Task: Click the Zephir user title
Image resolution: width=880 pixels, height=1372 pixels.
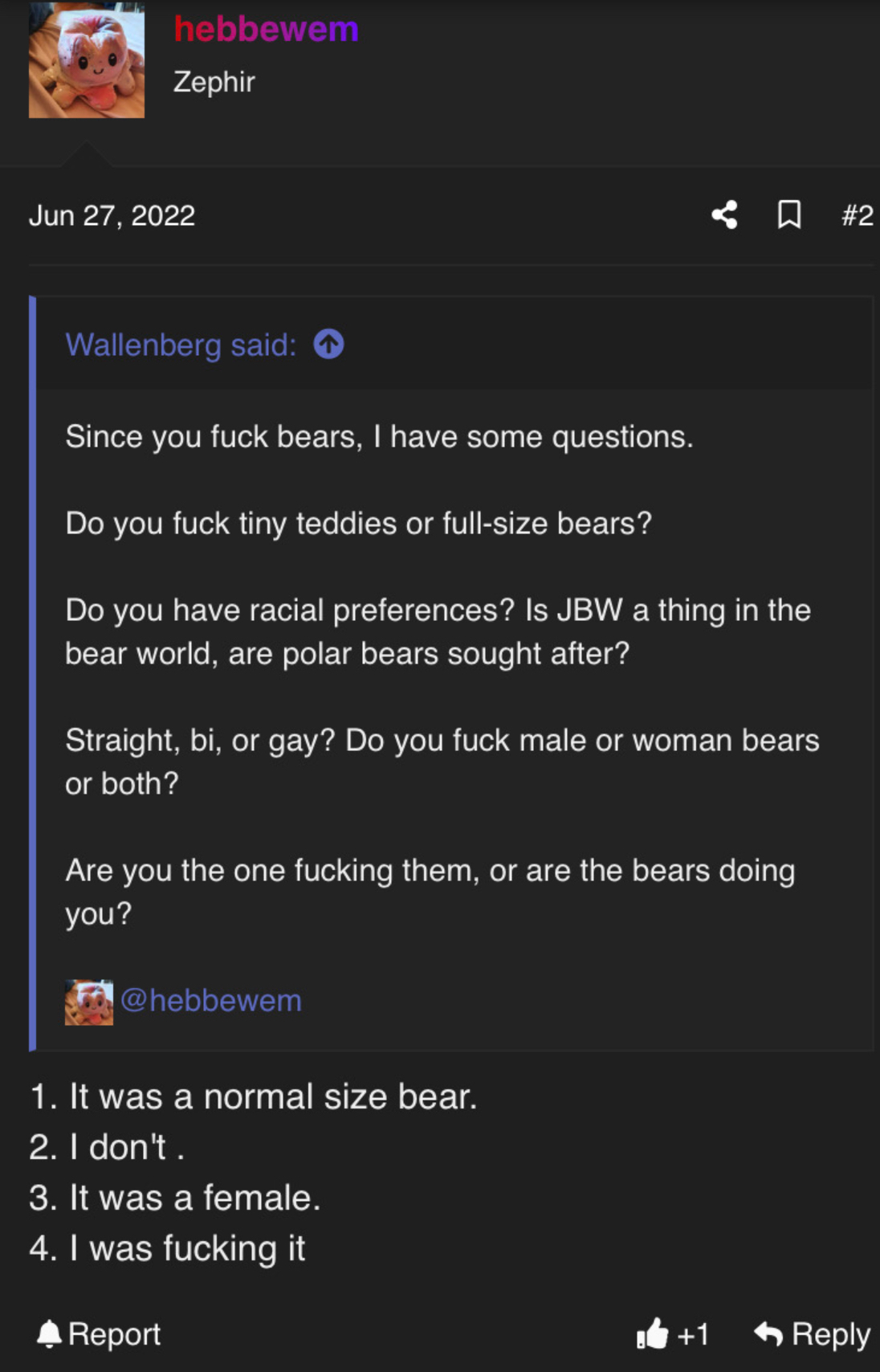Action: click(214, 82)
